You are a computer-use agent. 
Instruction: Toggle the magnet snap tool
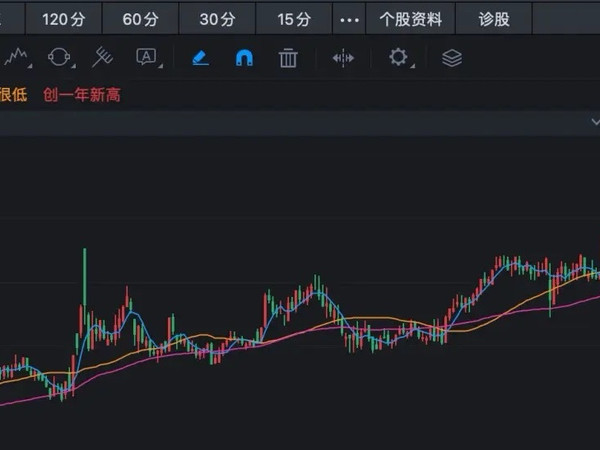[244, 58]
